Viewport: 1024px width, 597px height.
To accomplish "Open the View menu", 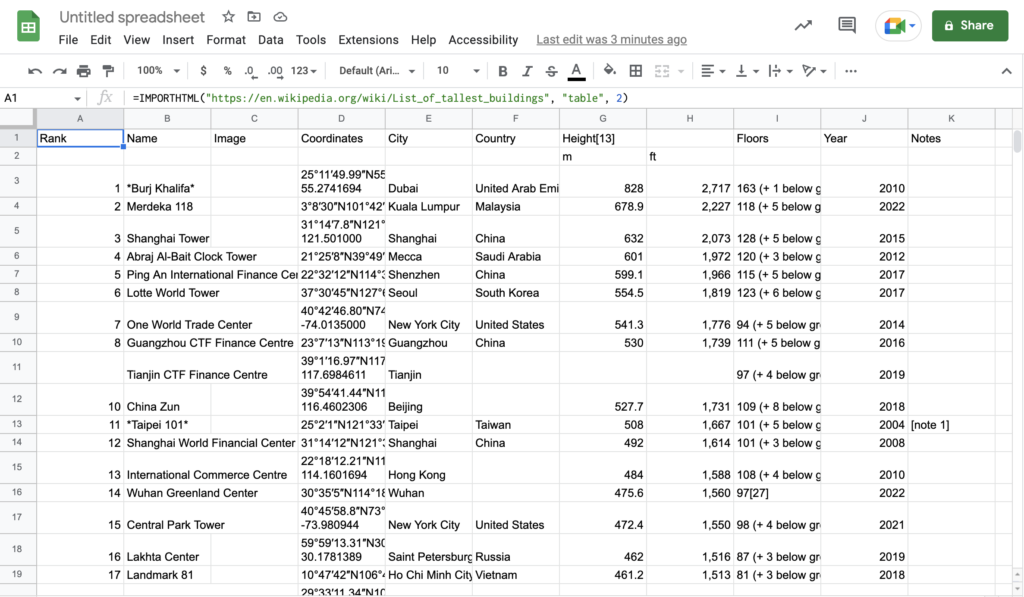I will point(136,40).
